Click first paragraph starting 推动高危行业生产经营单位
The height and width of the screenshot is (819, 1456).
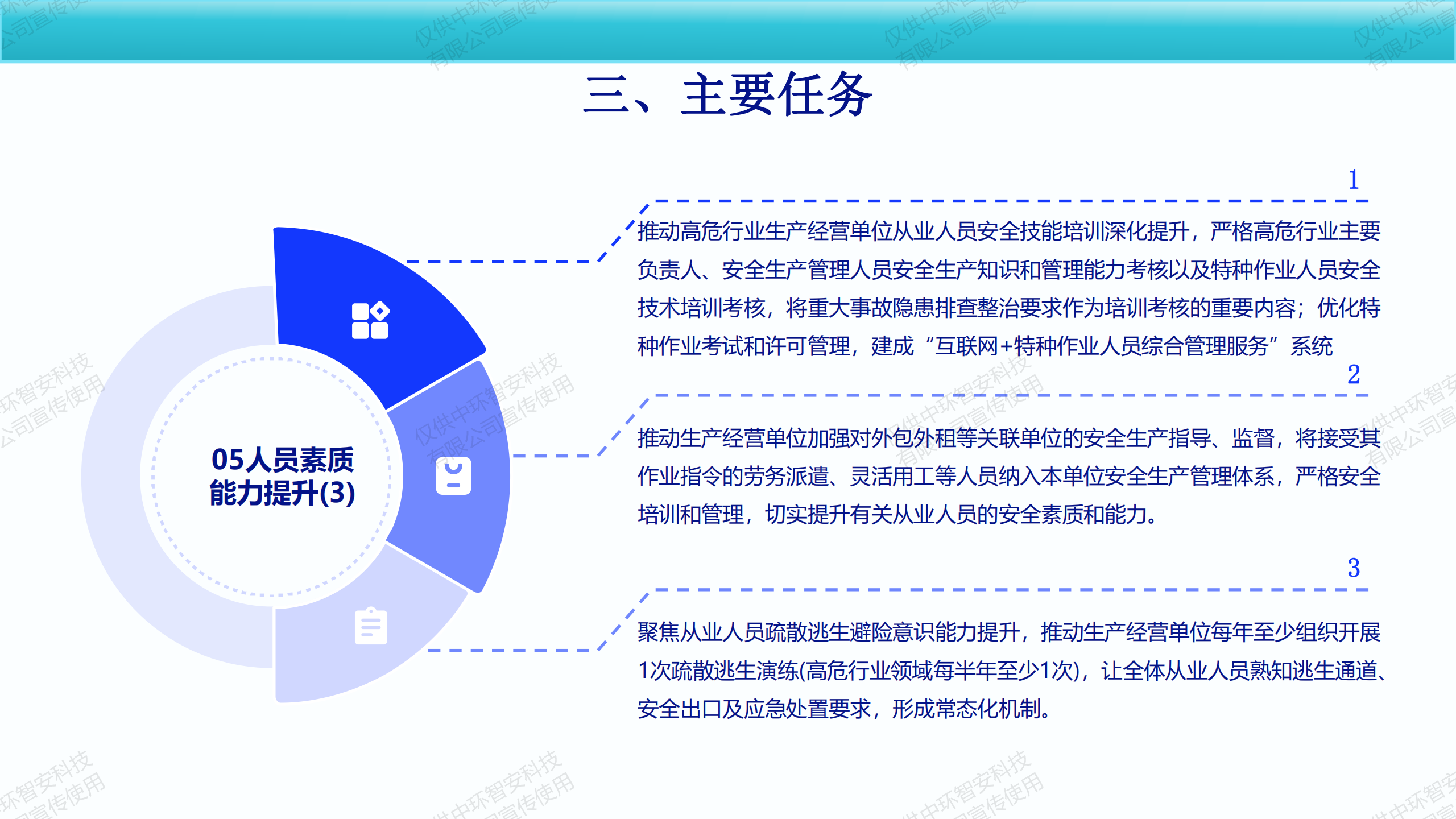click(x=1009, y=288)
